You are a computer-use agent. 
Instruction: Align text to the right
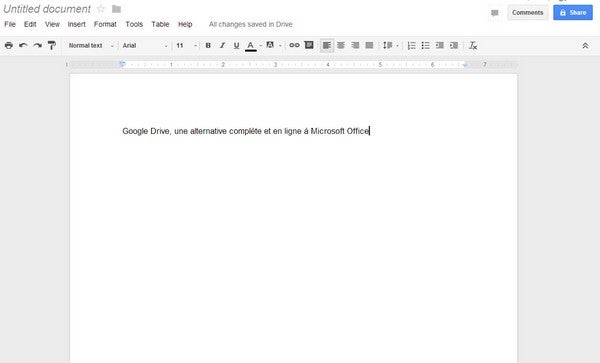pos(355,46)
